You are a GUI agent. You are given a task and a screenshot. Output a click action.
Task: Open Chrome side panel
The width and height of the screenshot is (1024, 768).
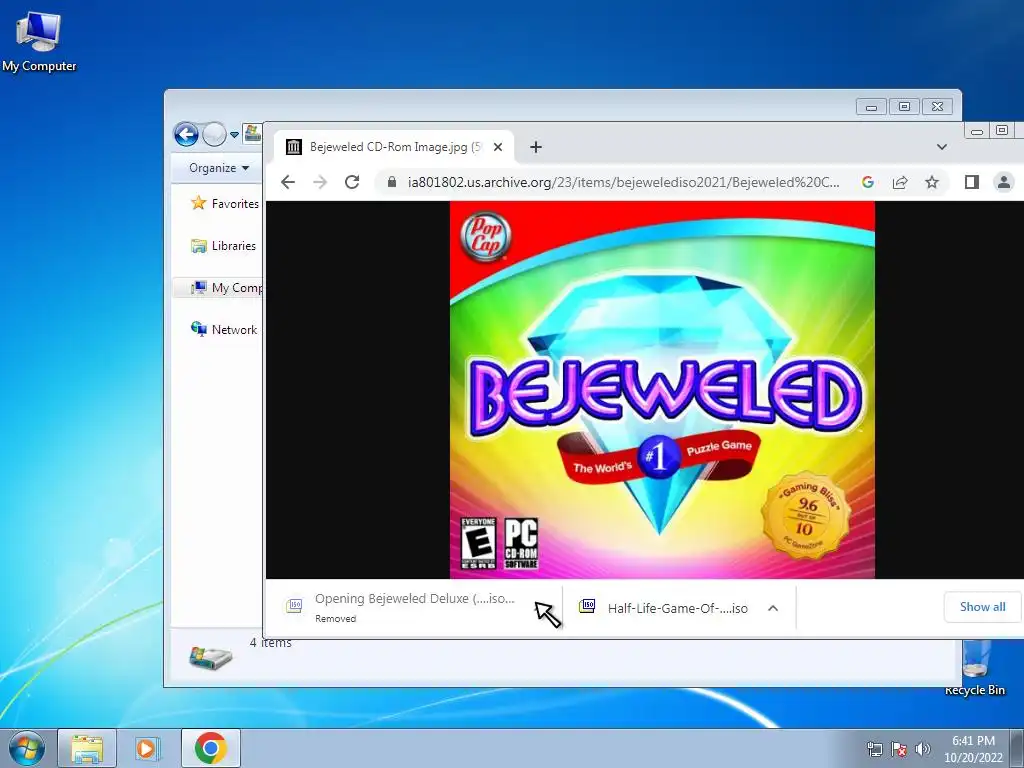(972, 182)
